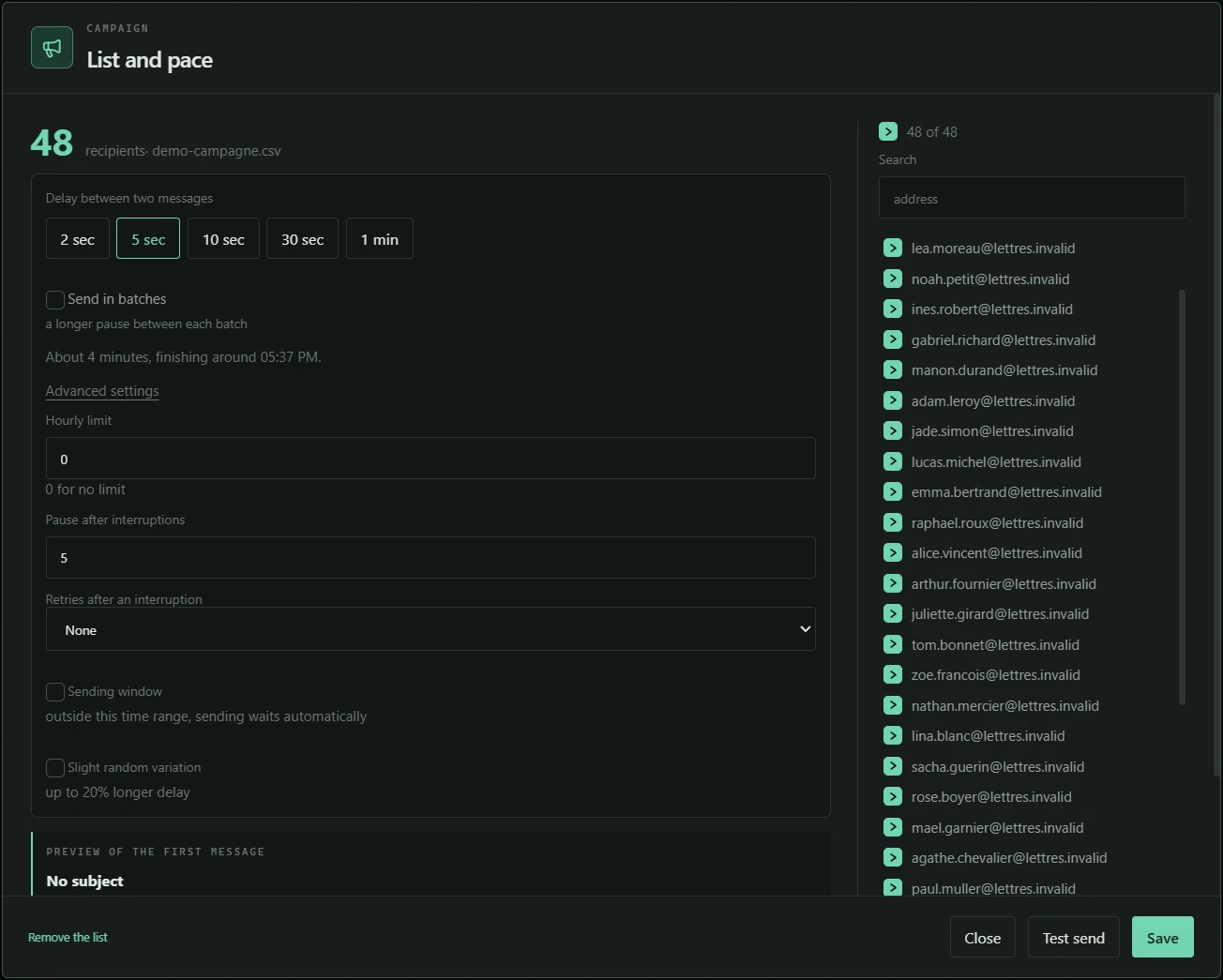The width and height of the screenshot is (1223, 980).
Task: Toggle the green icon for raphael.roux@lettres.invalid
Action: pos(893,522)
